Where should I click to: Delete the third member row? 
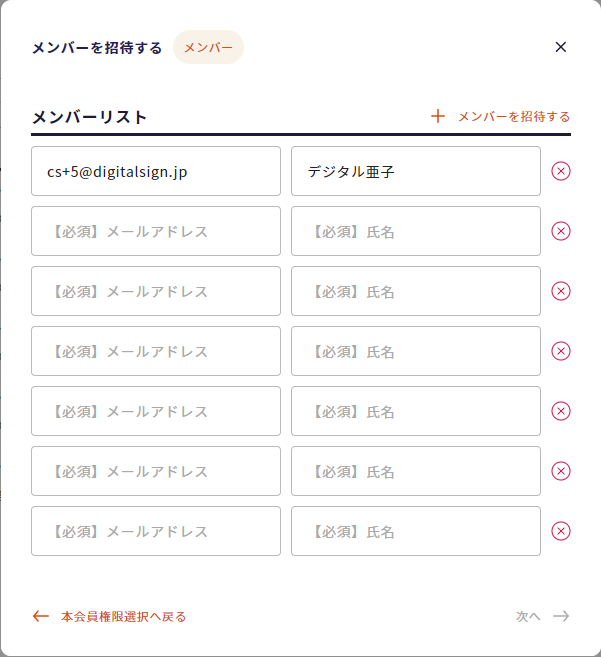[x=561, y=291]
